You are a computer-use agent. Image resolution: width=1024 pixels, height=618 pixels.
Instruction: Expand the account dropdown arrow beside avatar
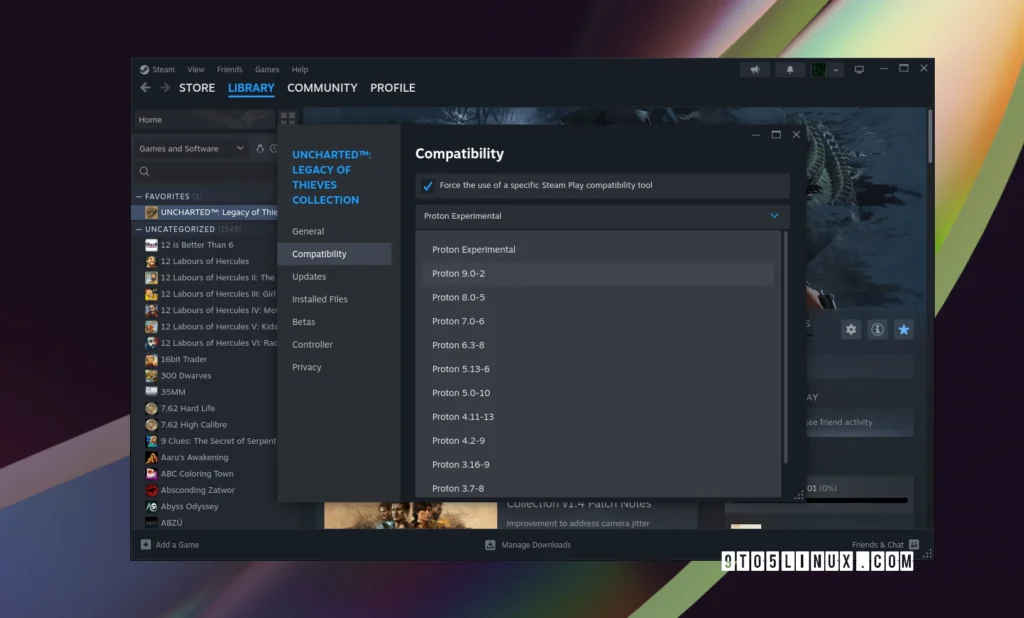tap(835, 70)
